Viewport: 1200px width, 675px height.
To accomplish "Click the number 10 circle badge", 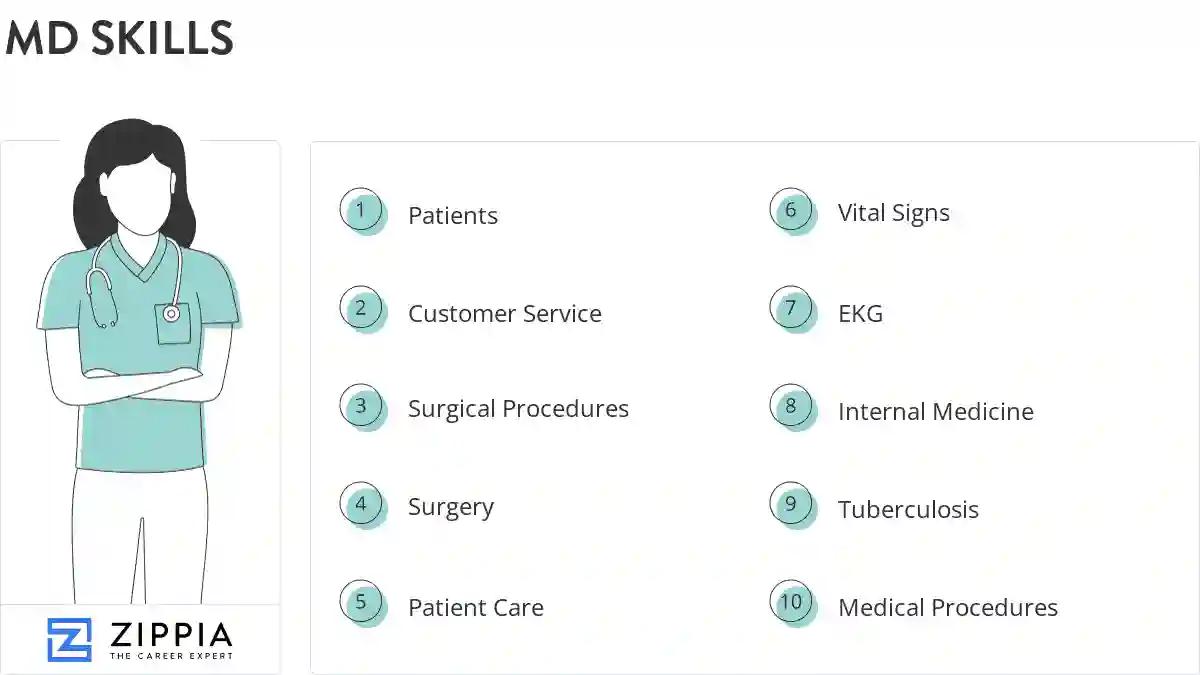I will 791,602.
